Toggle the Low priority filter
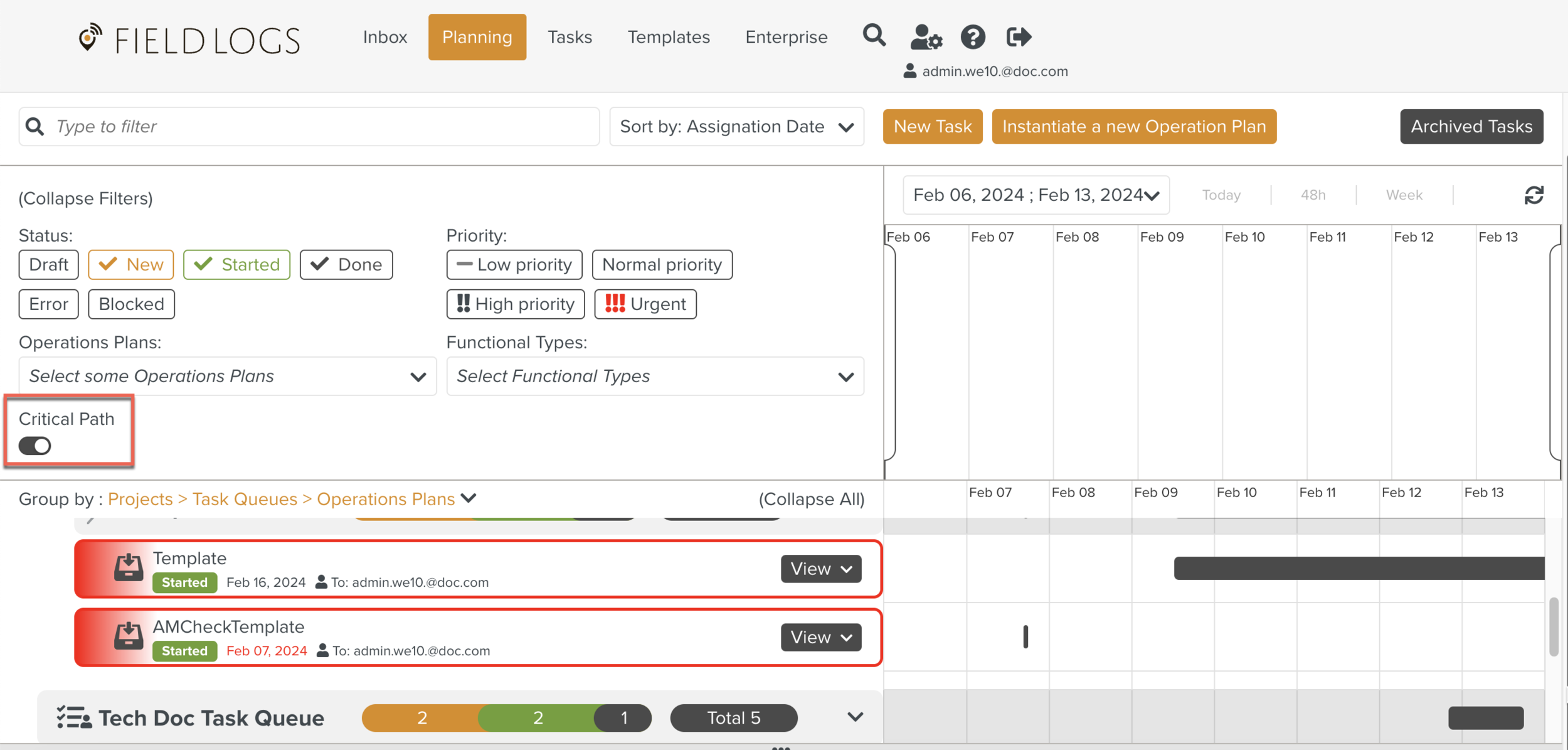This screenshot has width=1568, height=750. [514, 264]
